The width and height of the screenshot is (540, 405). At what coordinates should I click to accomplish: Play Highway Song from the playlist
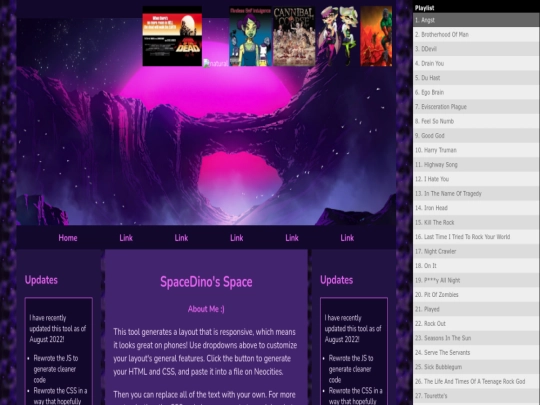pyautogui.click(x=476, y=165)
